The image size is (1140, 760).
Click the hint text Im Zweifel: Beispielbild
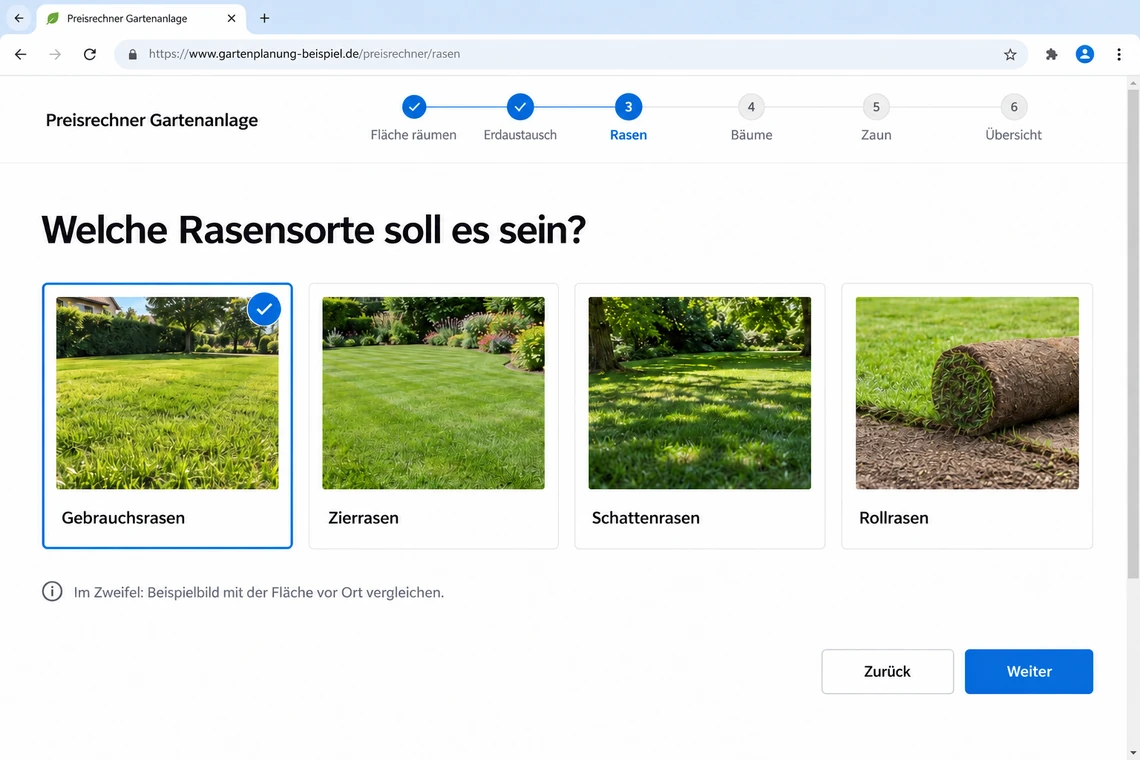259,592
